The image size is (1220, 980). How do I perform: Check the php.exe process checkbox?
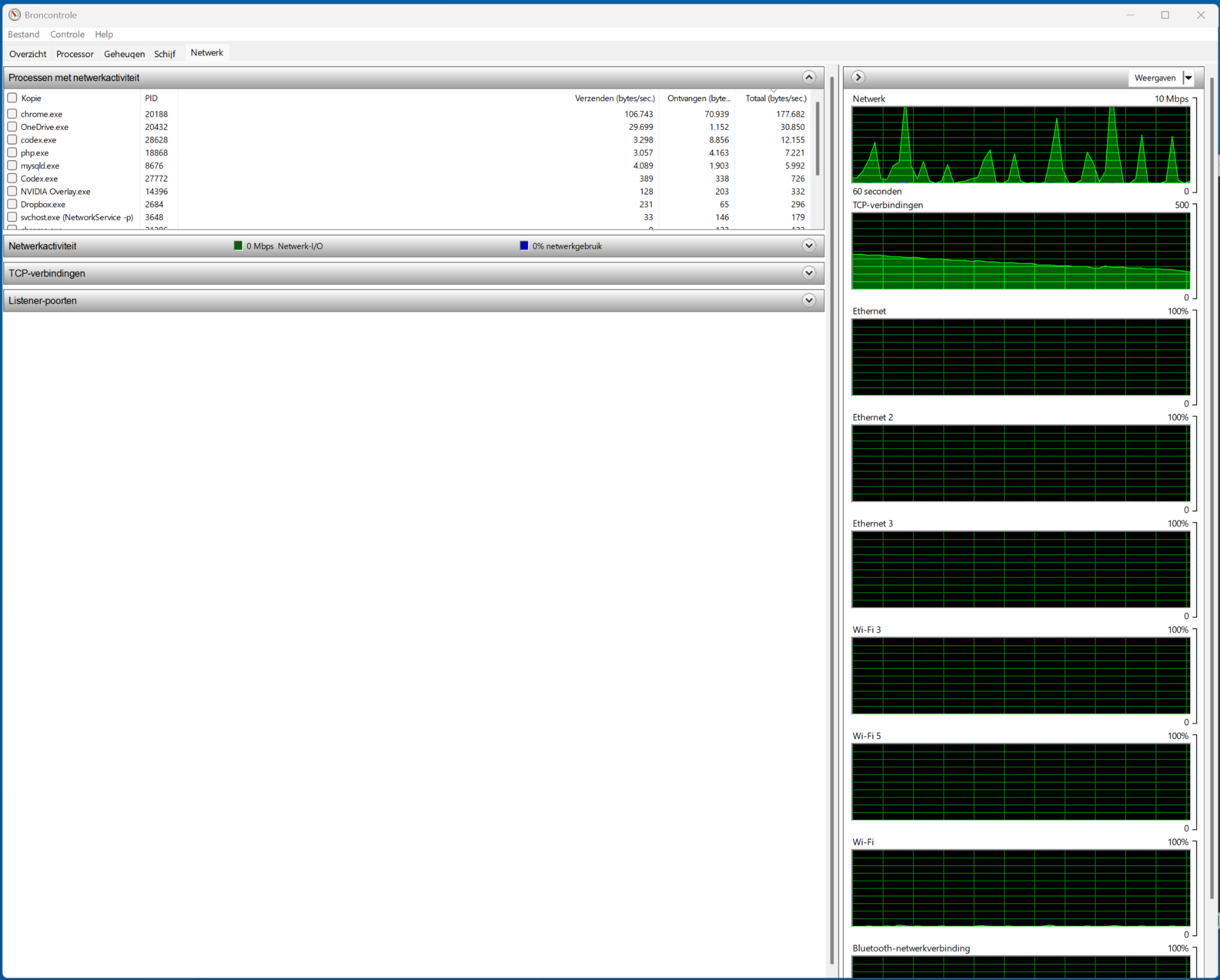pos(12,153)
